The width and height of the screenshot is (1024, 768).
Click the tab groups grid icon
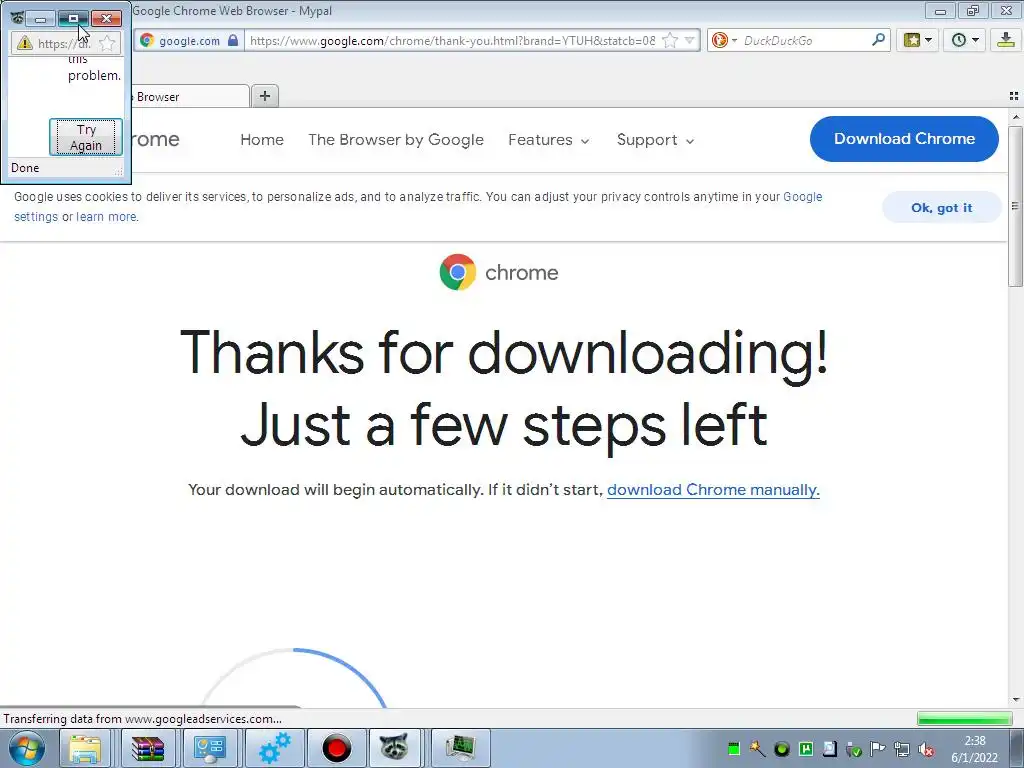(1014, 96)
